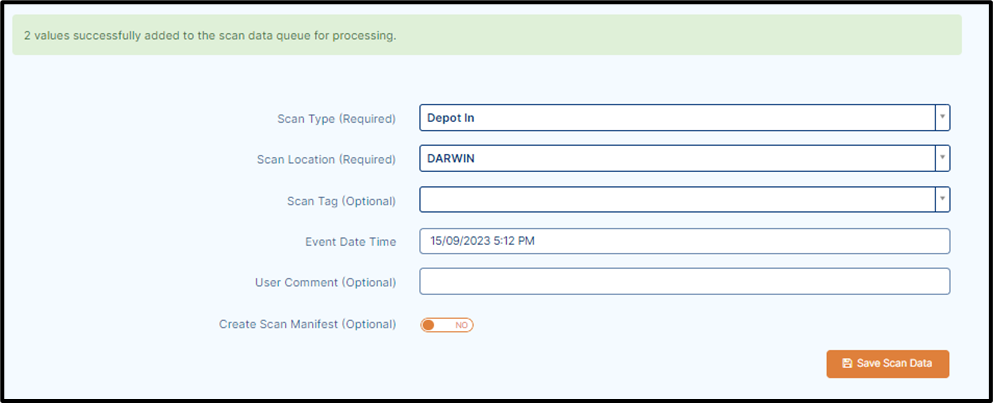Focus the User Comment text box
The width and height of the screenshot is (993, 403).
tap(685, 281)
